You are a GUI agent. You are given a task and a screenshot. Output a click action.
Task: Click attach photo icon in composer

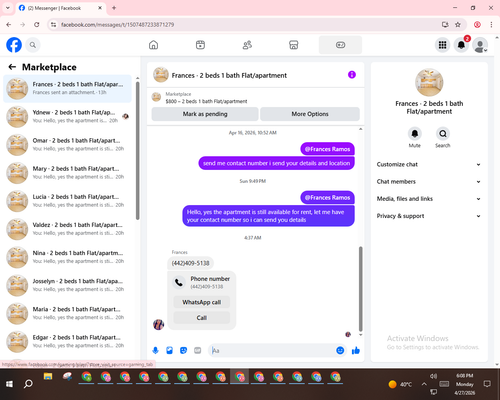pyautogui.click(x=169, y=350)
